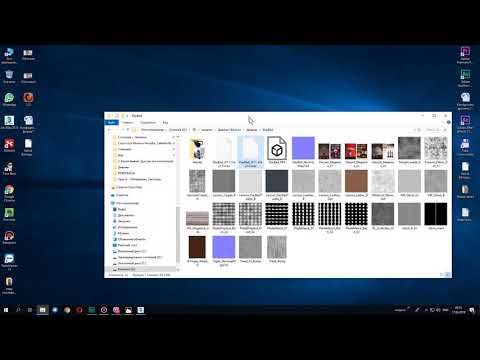480x360 pixels.
Task: Open the red Opera icon in taskbar
Action: 79,310
